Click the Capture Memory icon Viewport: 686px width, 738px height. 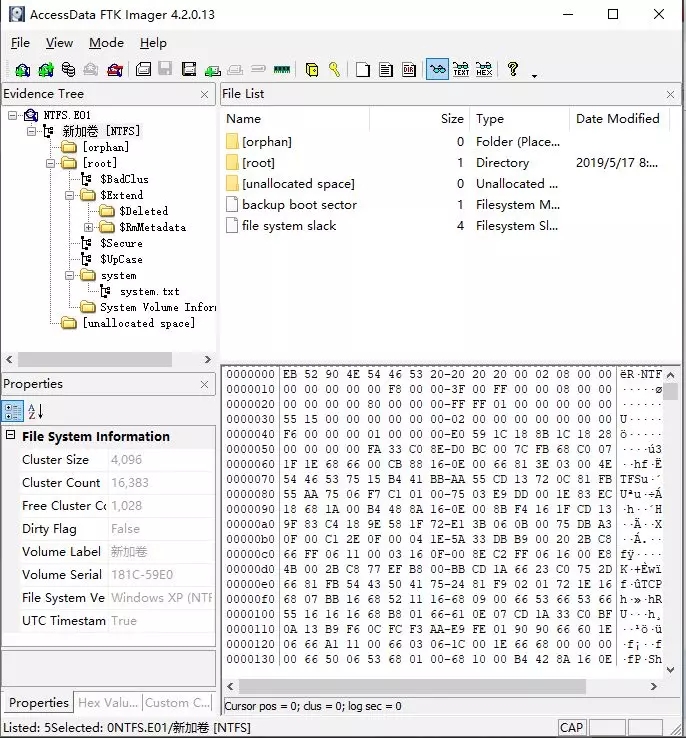click(281, 70)
